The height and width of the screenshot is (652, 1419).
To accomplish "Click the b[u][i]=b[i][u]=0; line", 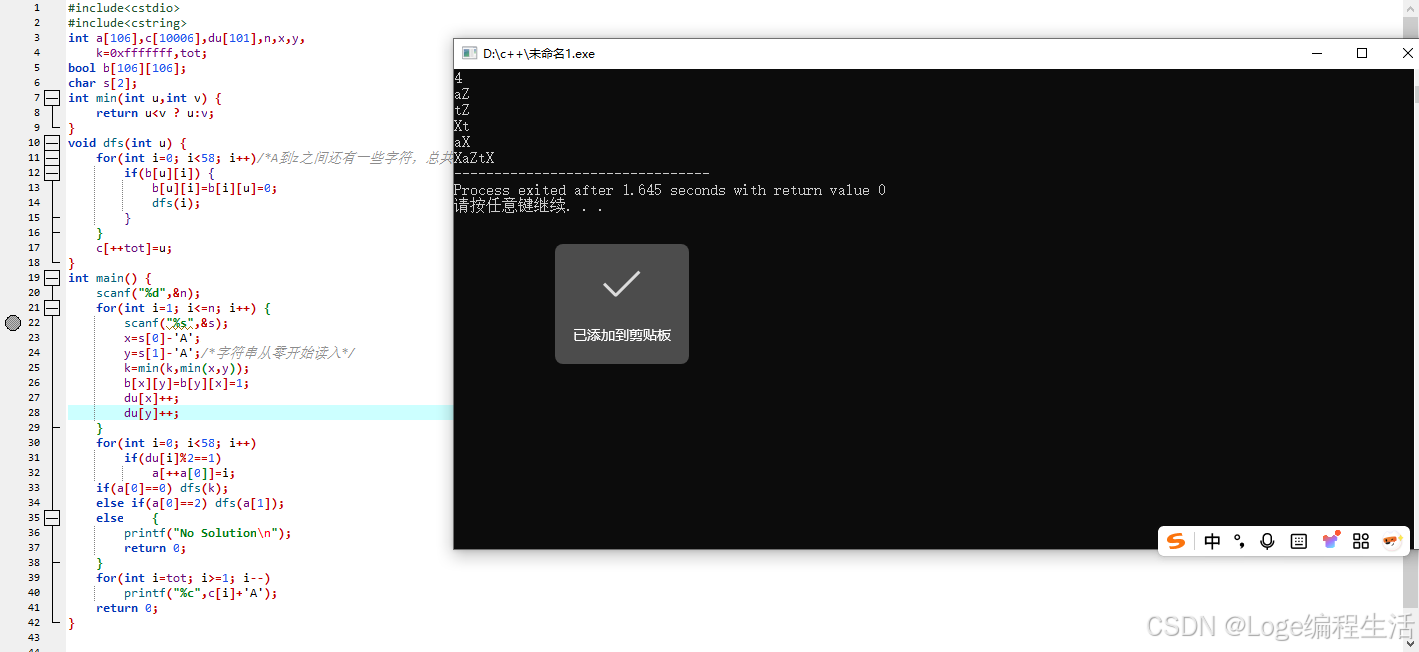I will click(215, 188).
